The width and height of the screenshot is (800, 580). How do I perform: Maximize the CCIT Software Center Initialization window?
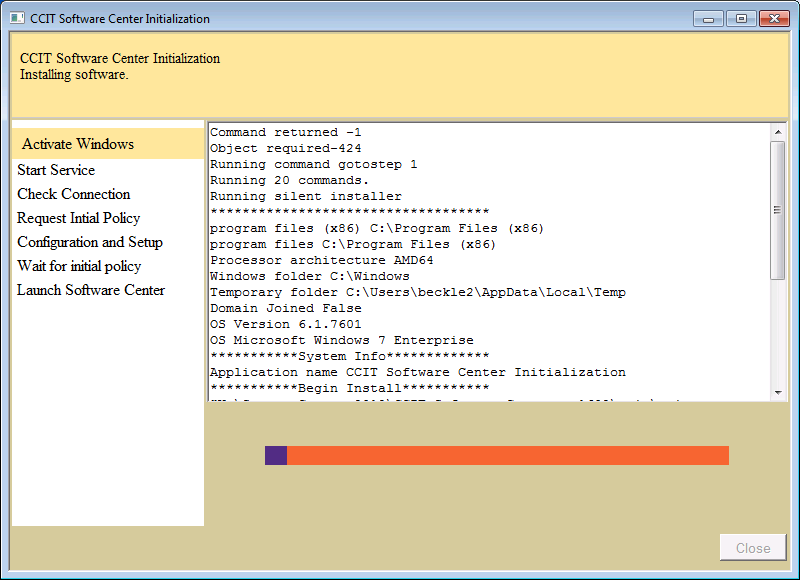click(x=741, y=19)
